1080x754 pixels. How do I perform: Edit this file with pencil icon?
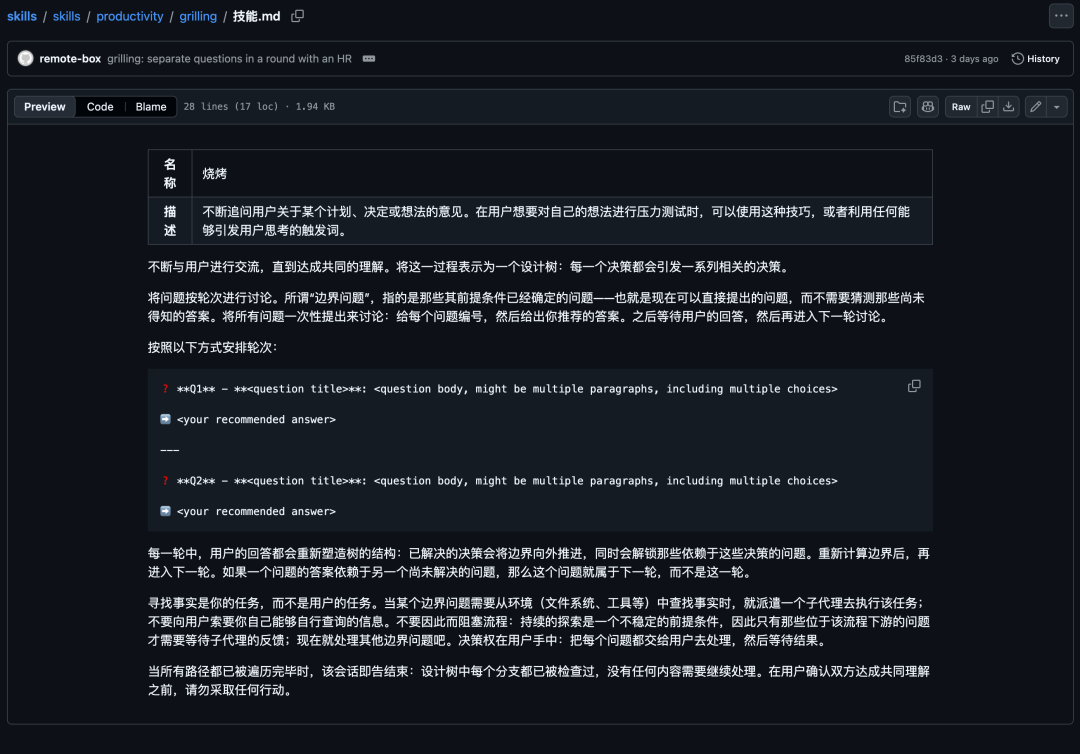click(x=1035, y=107)
